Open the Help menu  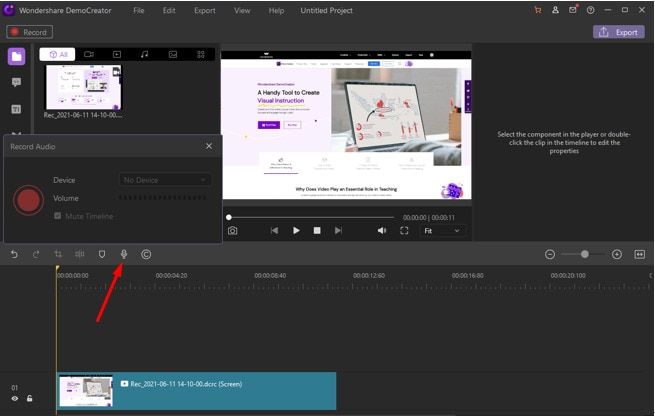coord(276,10)
